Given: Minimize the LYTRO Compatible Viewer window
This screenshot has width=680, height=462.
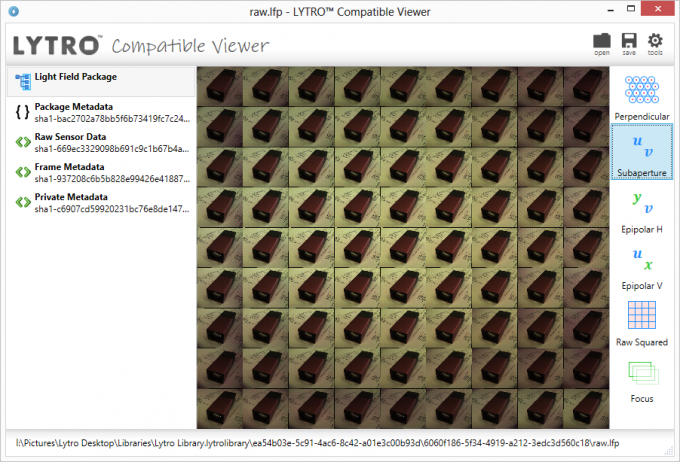Looking at the screenshot, I should coord(611,10).
